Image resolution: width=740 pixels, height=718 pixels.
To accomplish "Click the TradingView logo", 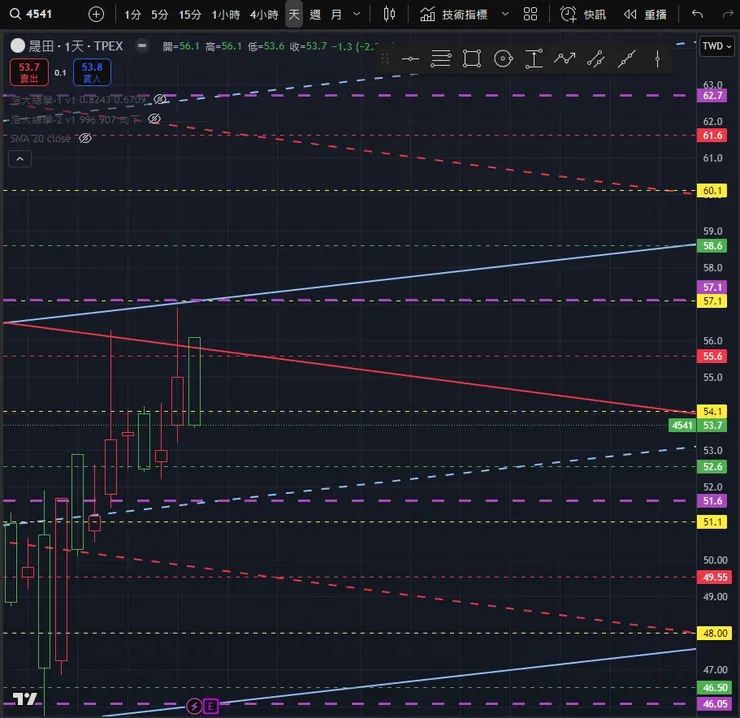I will [24, 699].
